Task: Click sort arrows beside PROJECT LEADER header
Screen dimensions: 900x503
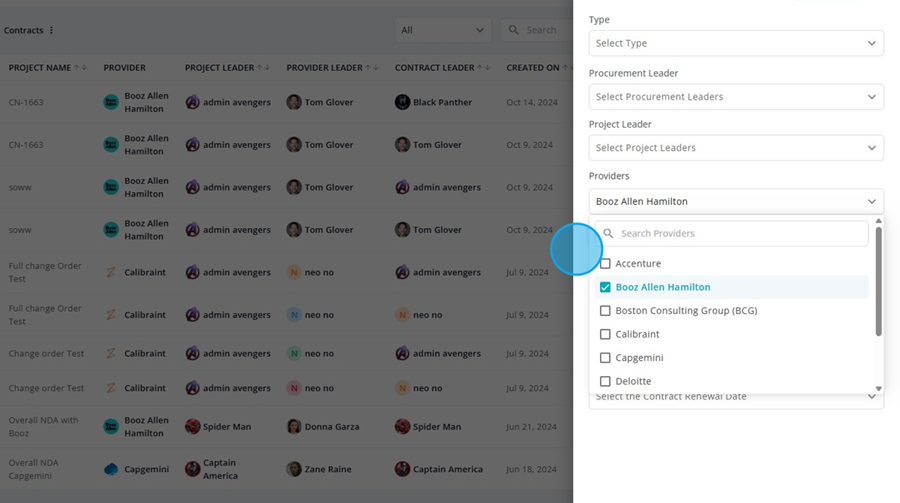Action: [263, 68]
